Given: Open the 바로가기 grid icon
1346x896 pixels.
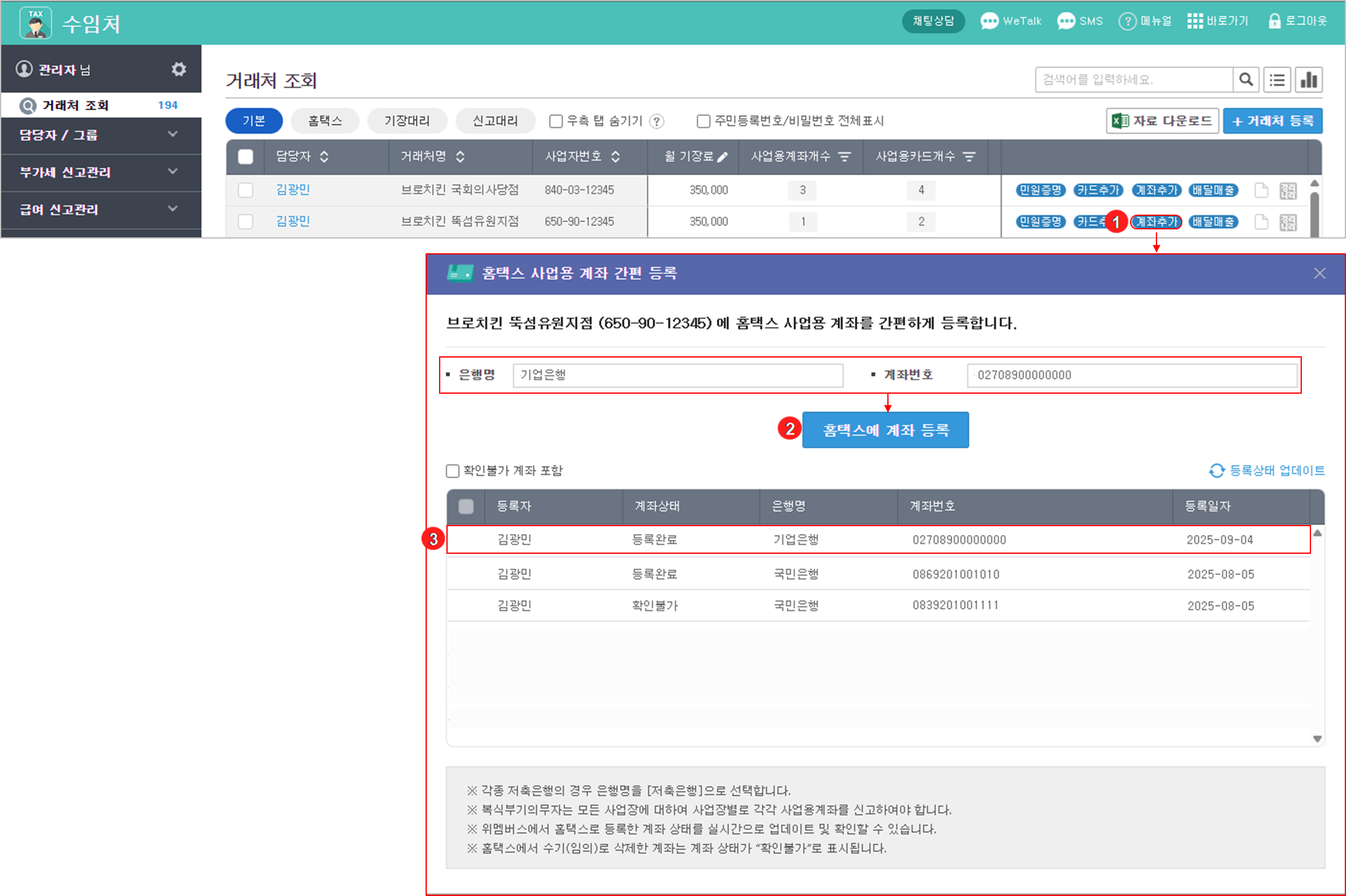Looking at the screenshot, I should click(1195, 21).
